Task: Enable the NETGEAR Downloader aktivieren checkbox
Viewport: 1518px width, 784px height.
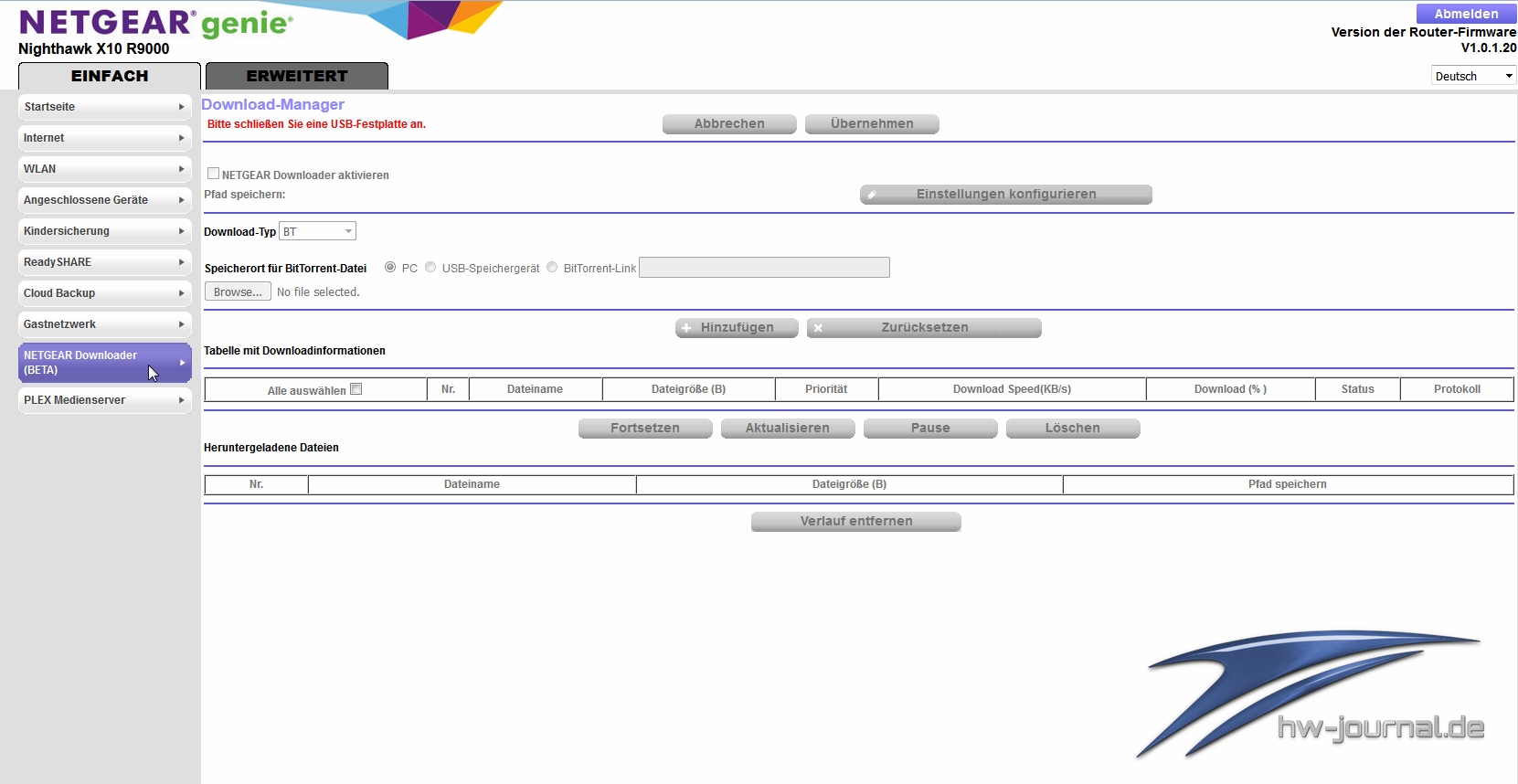Action: (x=213, y=174)
